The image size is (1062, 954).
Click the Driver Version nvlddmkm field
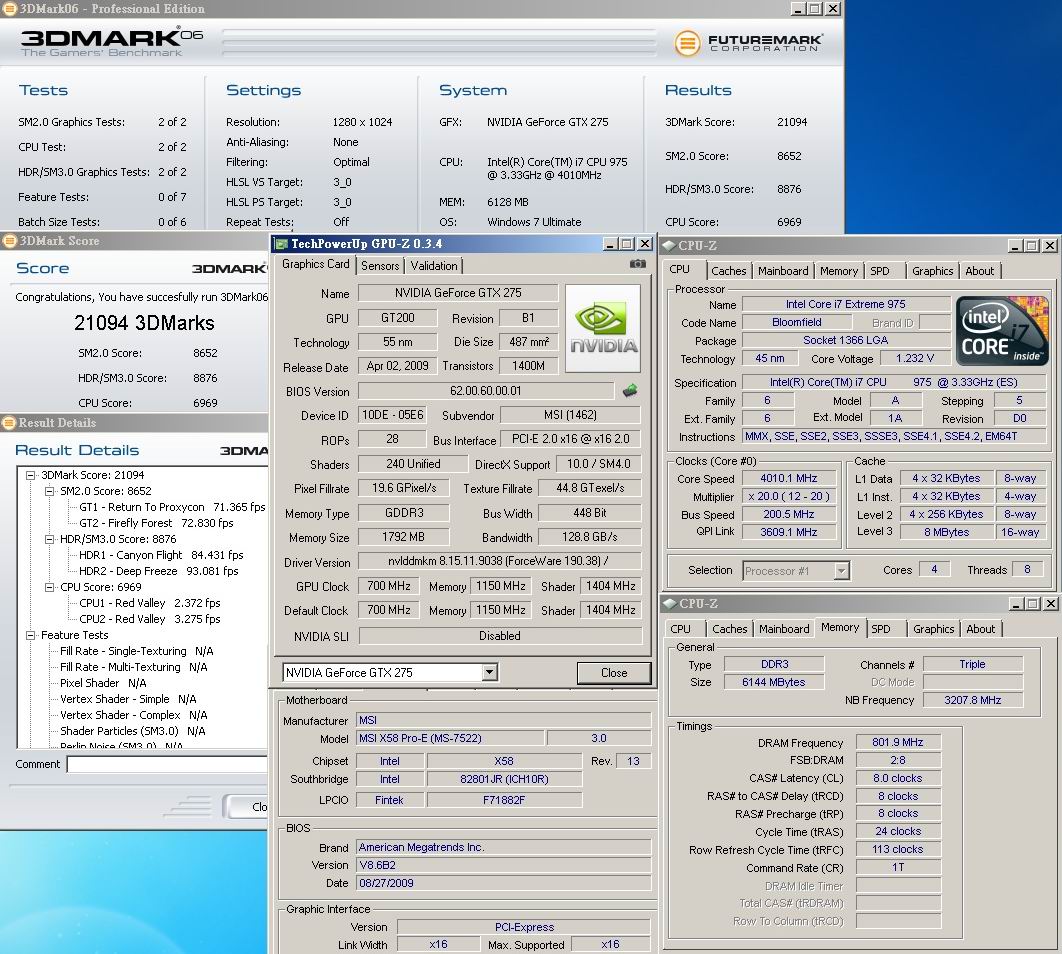499,561
